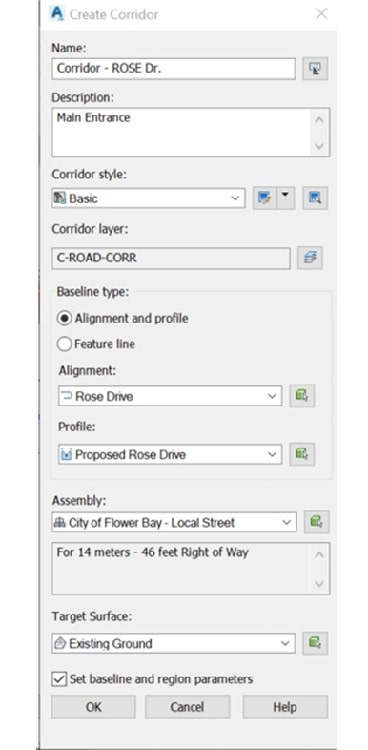This screenshot has height=750, width=368.
Task: Click the pick alignment from drawing icon
Action: click(302, 396)
